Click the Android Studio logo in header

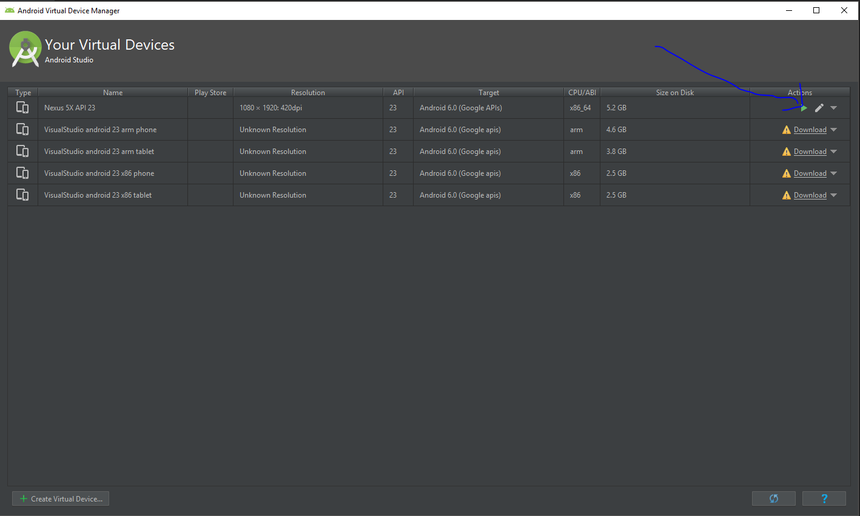pyautogui.click(x=25, y=48)
